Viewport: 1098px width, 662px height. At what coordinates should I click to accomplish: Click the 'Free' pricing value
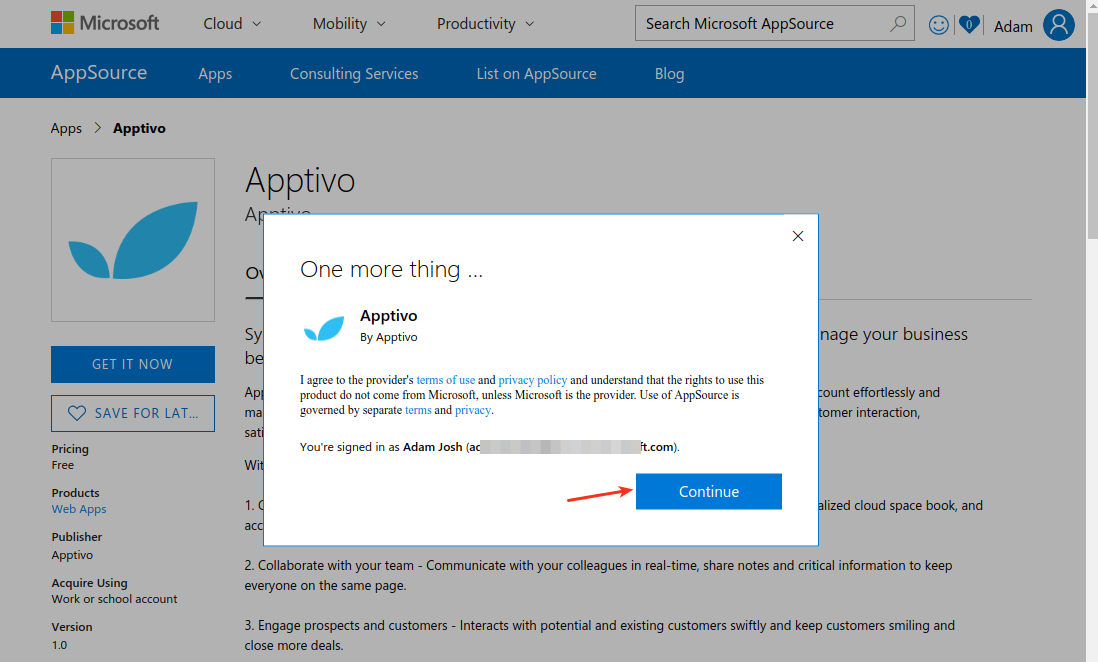pos(62,465)
